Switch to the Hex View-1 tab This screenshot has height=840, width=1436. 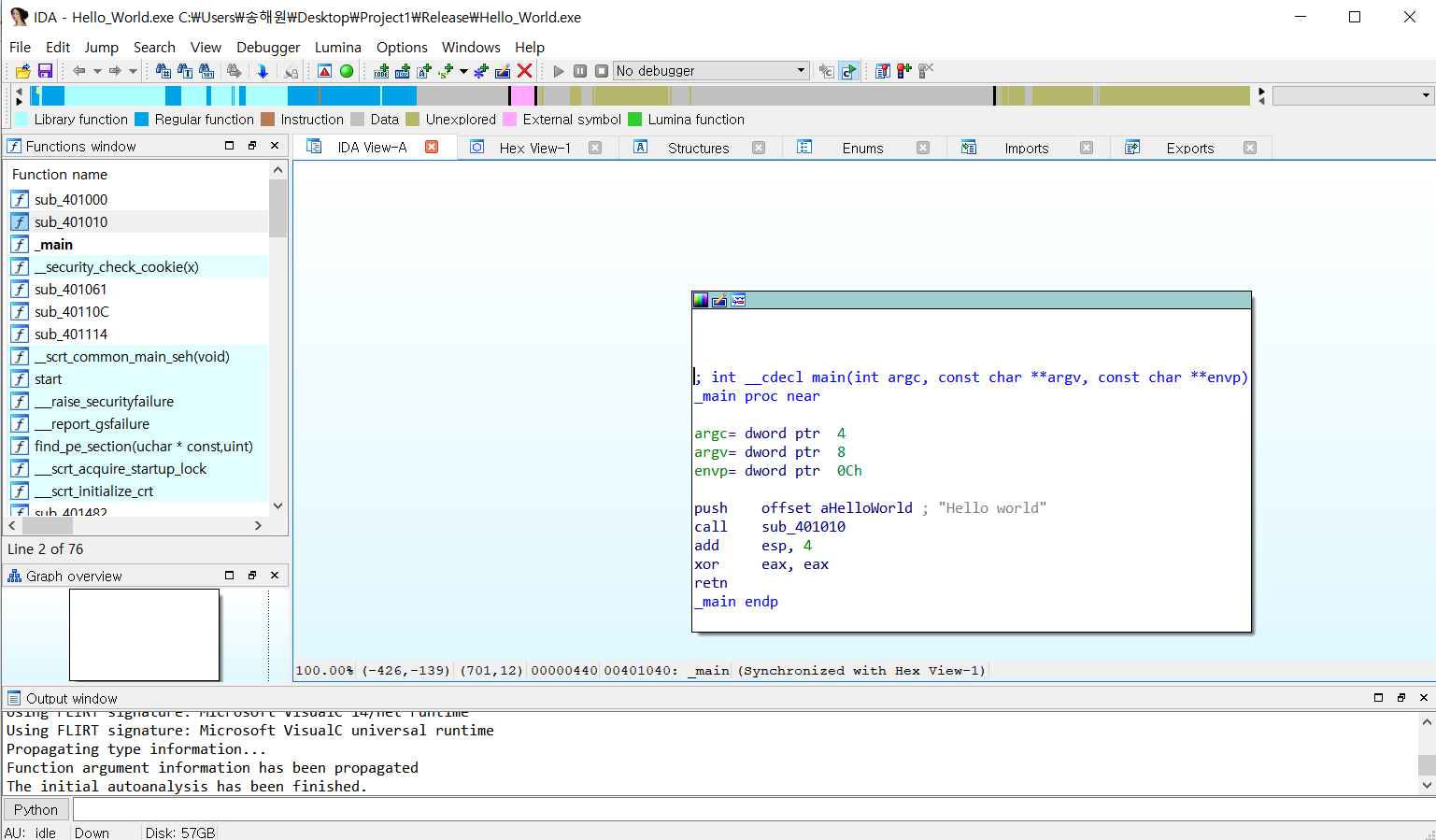tap(534, 148)
